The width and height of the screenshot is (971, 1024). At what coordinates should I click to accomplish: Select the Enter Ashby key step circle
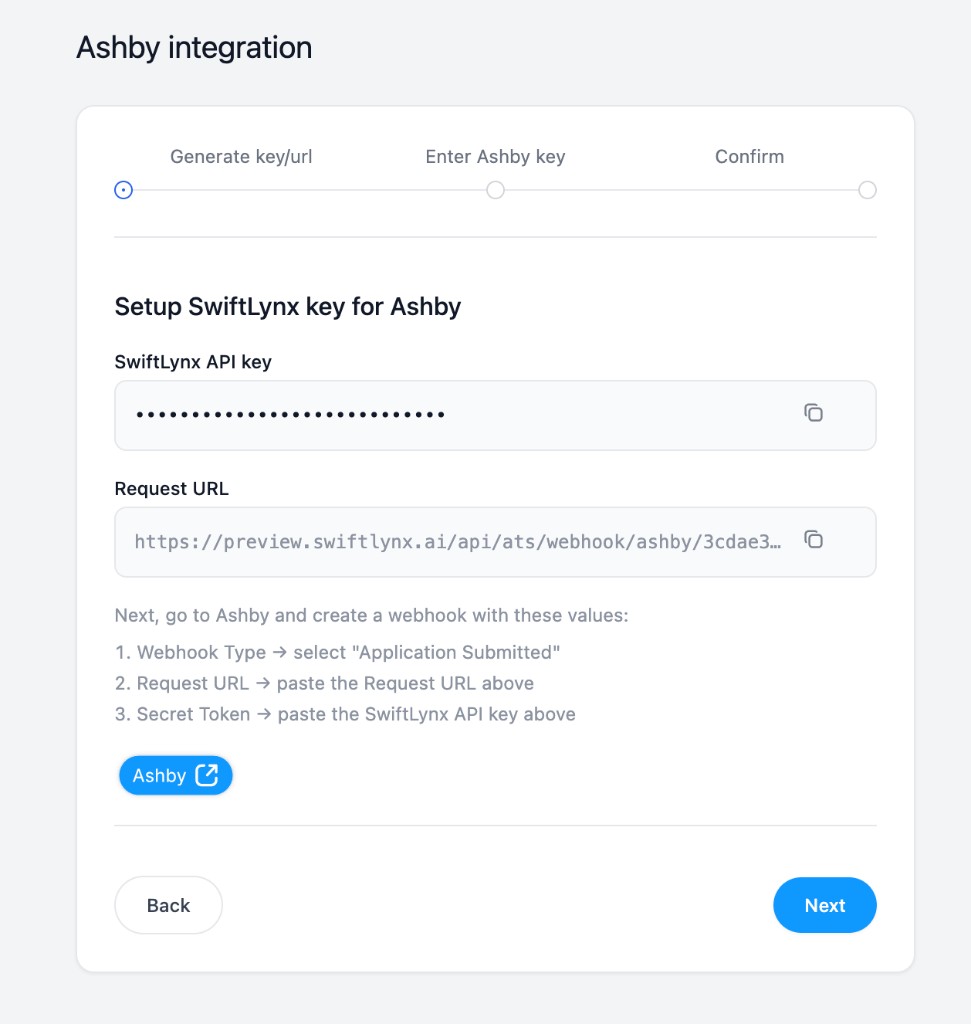tap(495, 189)
